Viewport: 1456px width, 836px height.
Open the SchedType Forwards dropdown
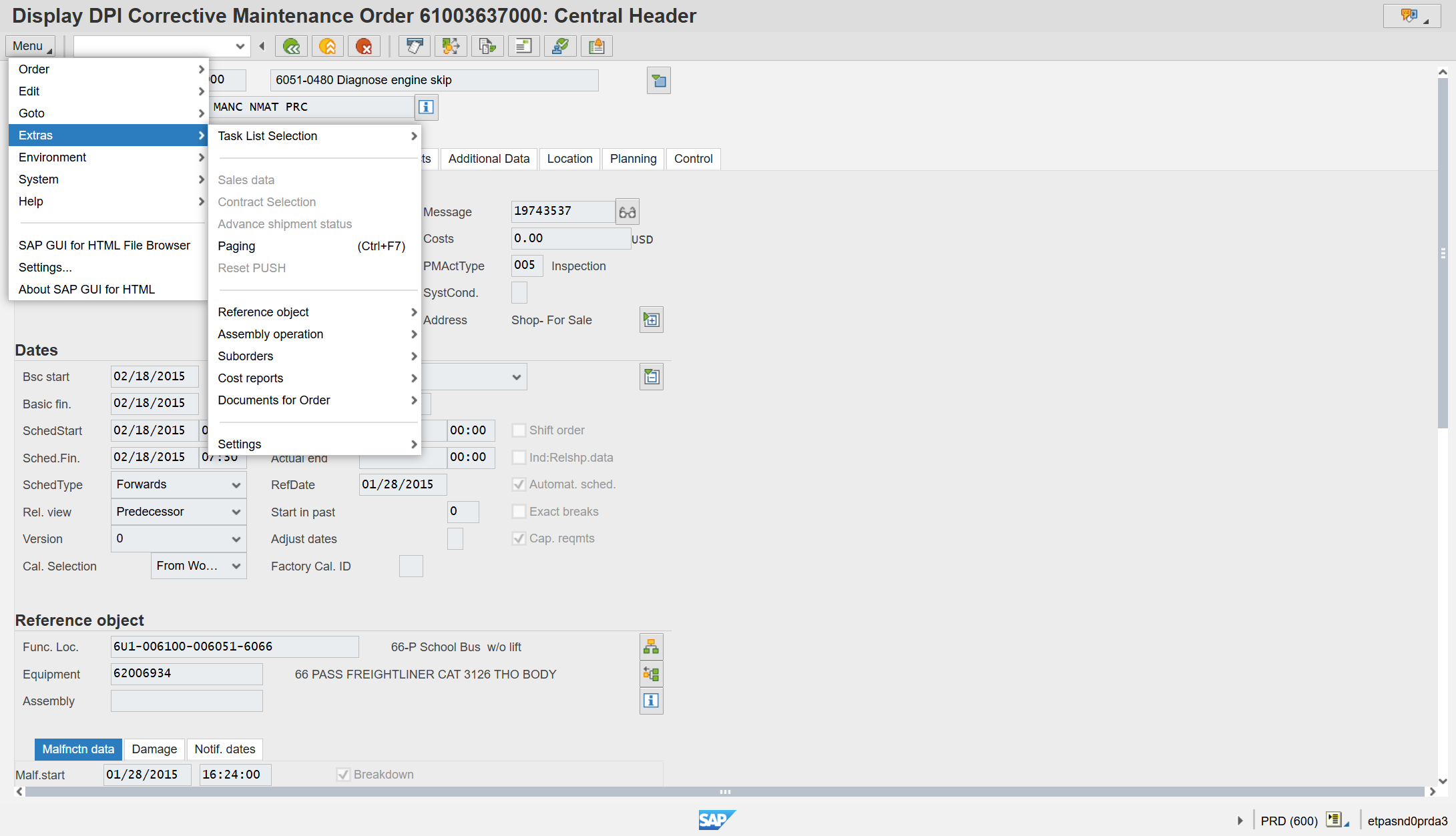coord(178,484)
